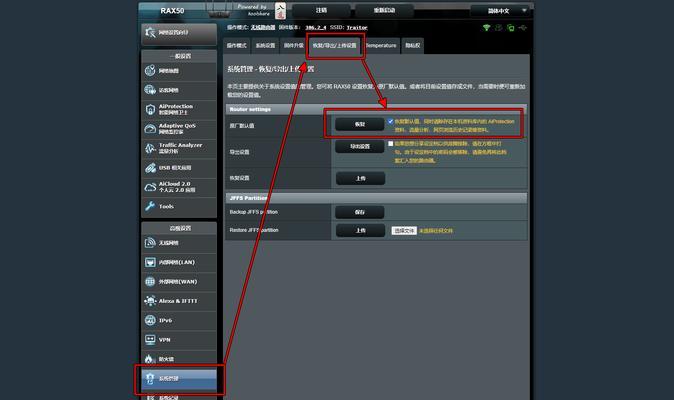Screen dimensions: 674x400
Task: Switch to the Firmware Upgrade tab
Action: click(x=294, y=46)
